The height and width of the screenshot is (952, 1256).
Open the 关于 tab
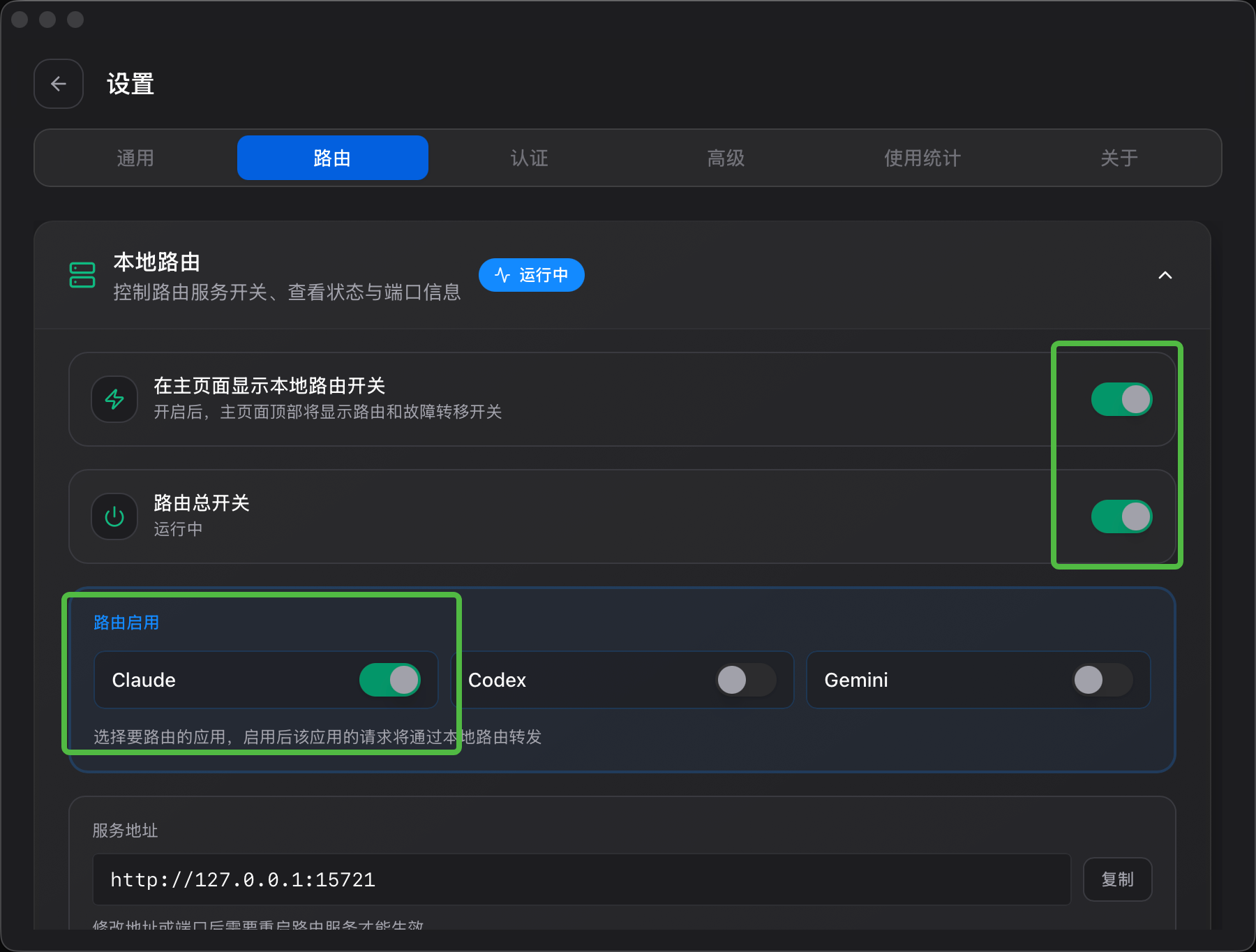1119,158
